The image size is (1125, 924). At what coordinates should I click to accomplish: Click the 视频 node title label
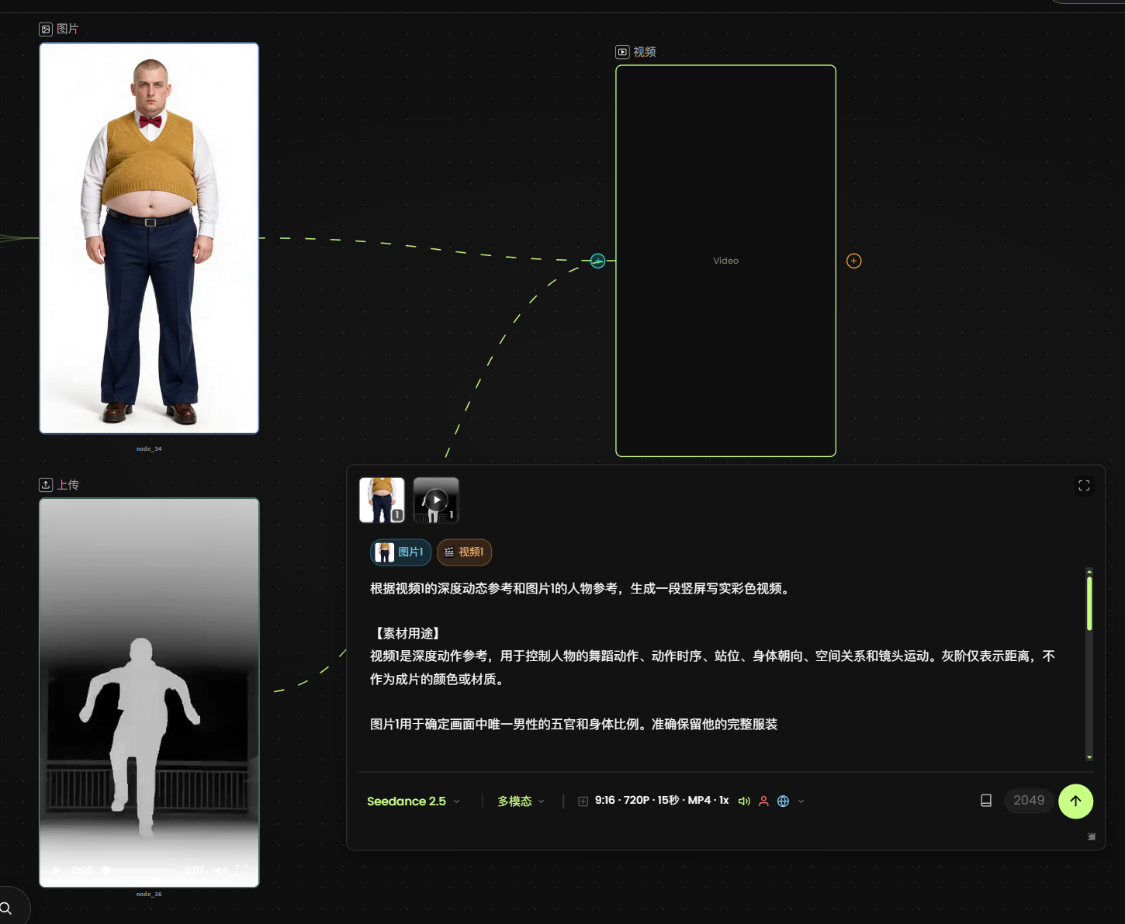644,52
